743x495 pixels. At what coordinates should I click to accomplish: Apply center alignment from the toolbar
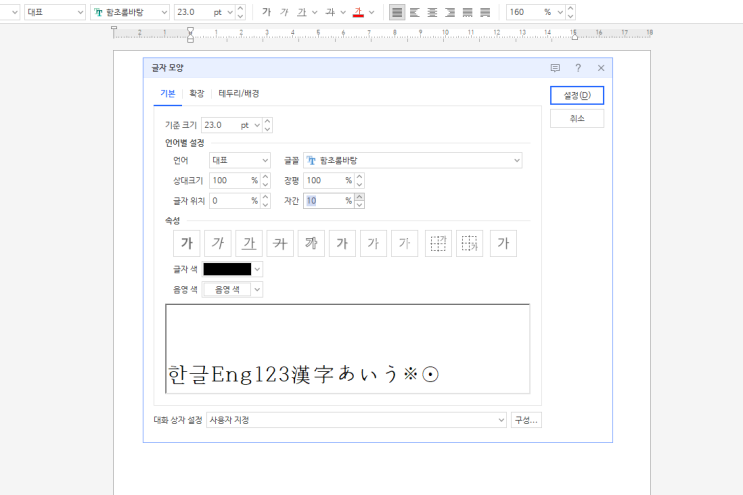point(432,12)
